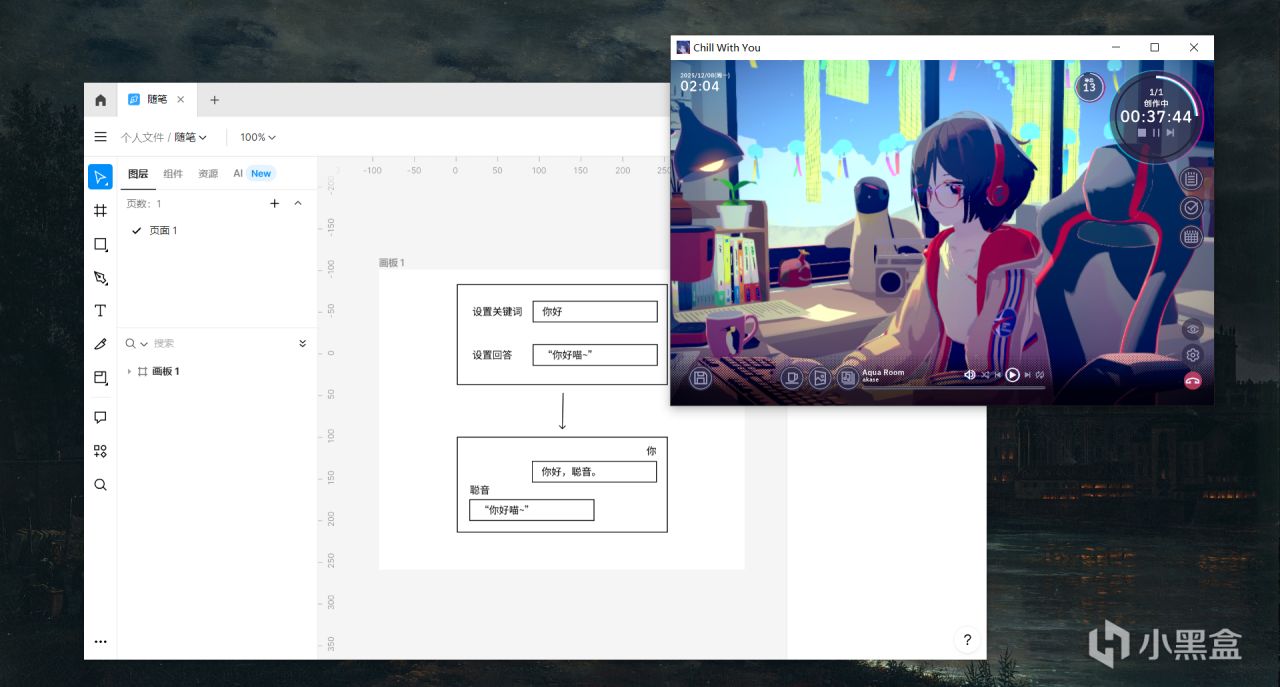Open the calendar icon in Chill With You
Screen dimensions: 1280x687
click(1190, 237)
